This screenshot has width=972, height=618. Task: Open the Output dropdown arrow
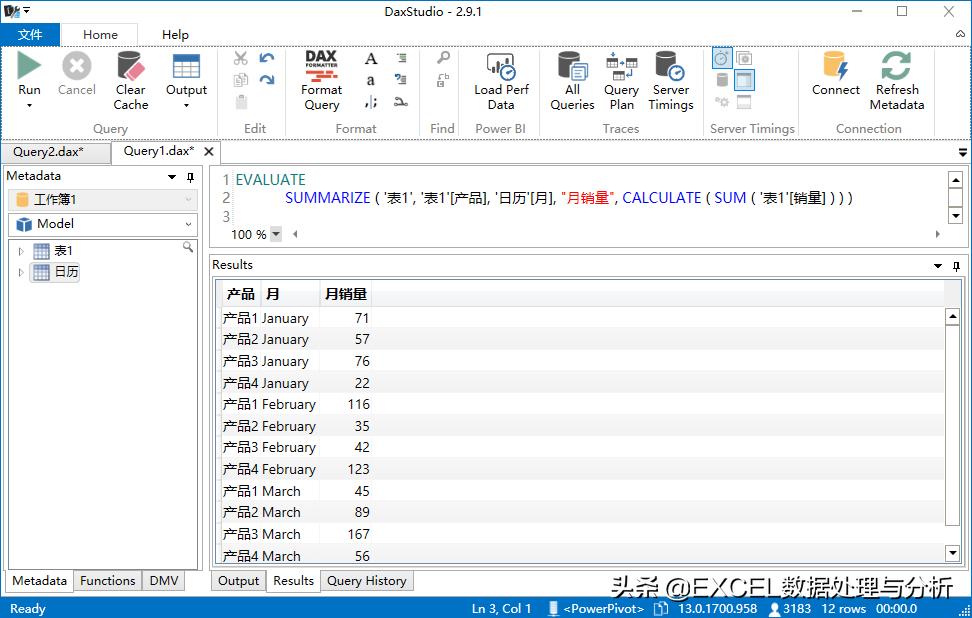186,106
